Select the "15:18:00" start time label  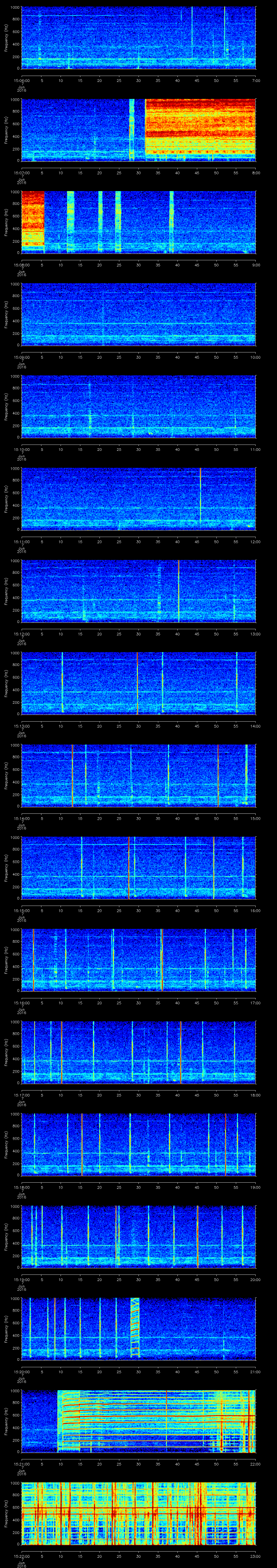[22, 1187]
